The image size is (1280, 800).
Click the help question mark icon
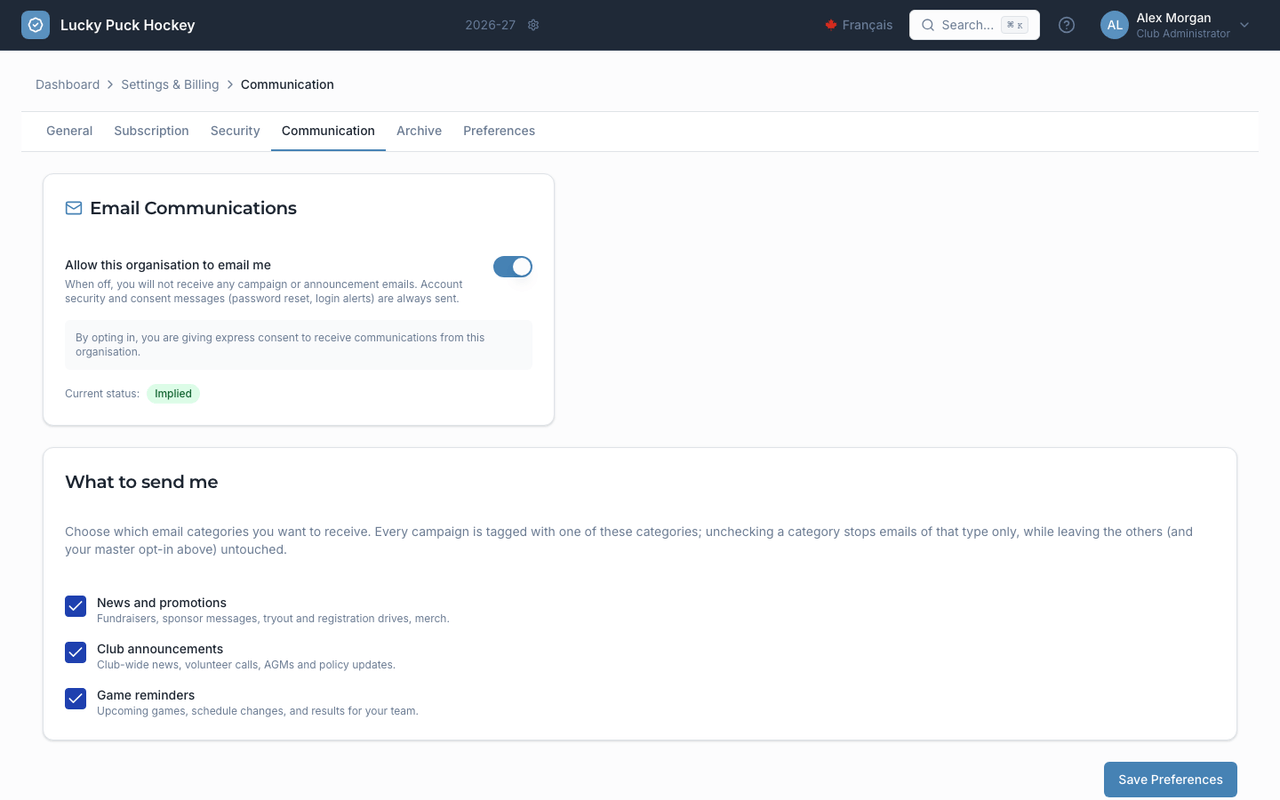pos(1067,25)
